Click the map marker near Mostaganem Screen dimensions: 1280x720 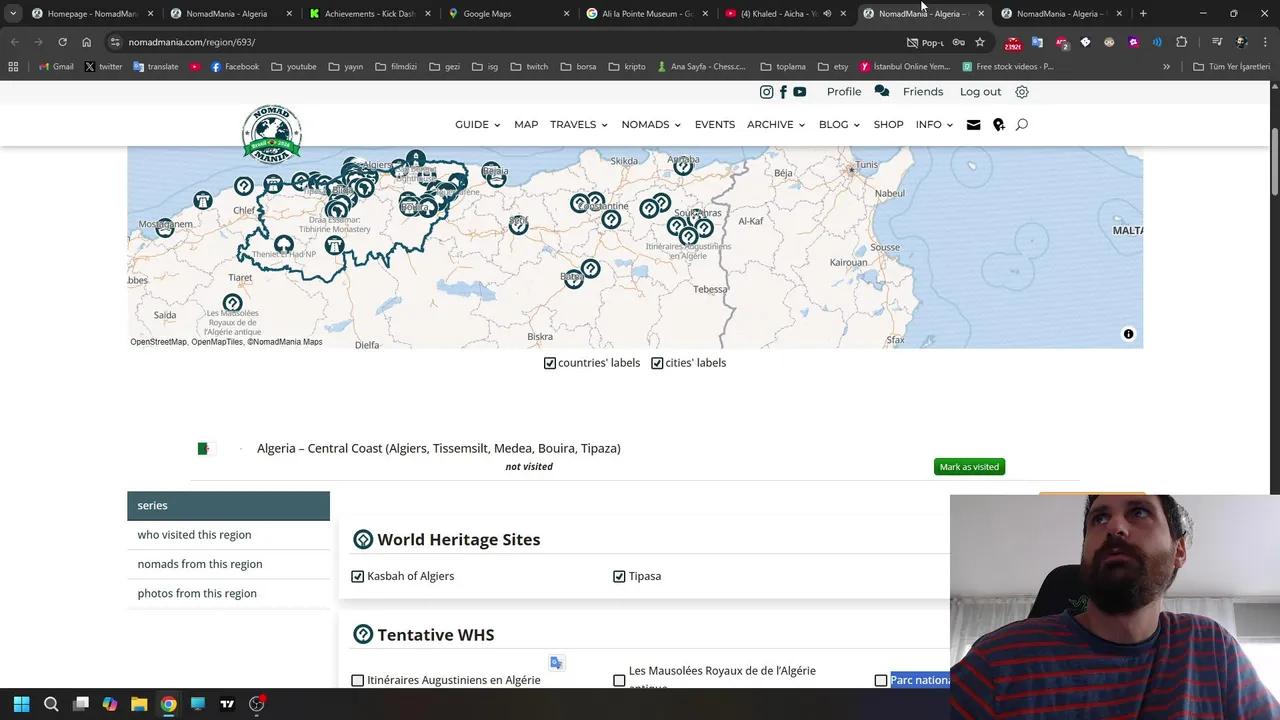[165, 229]
